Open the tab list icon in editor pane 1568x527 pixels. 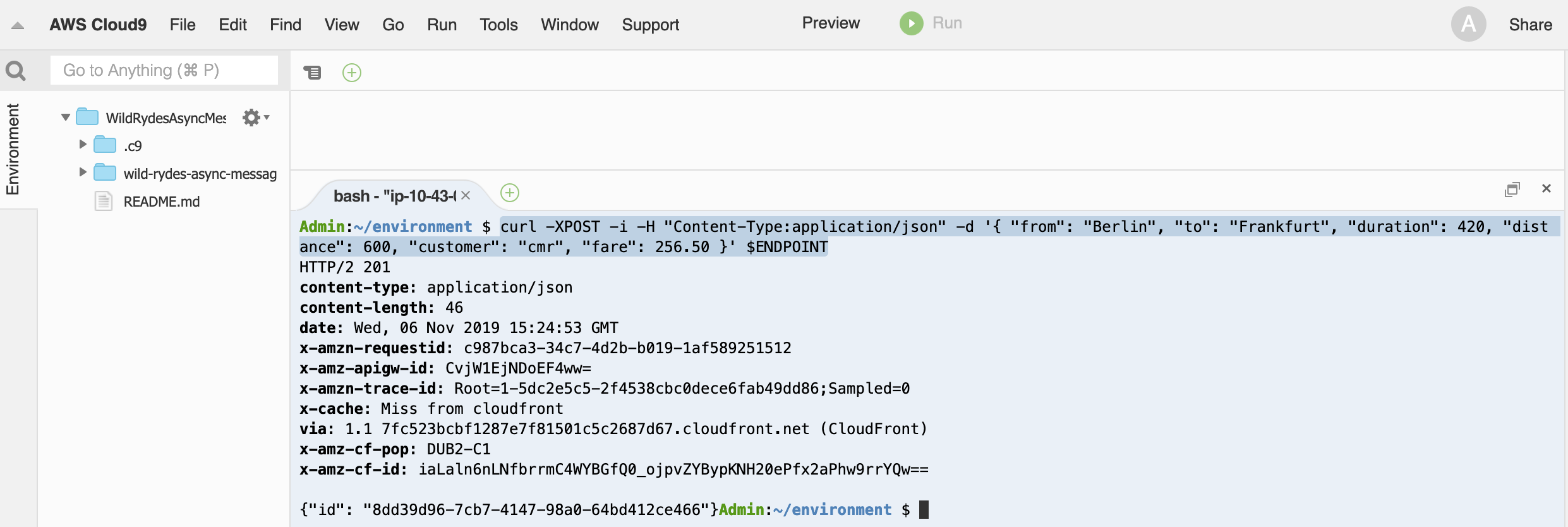(312, 73)
